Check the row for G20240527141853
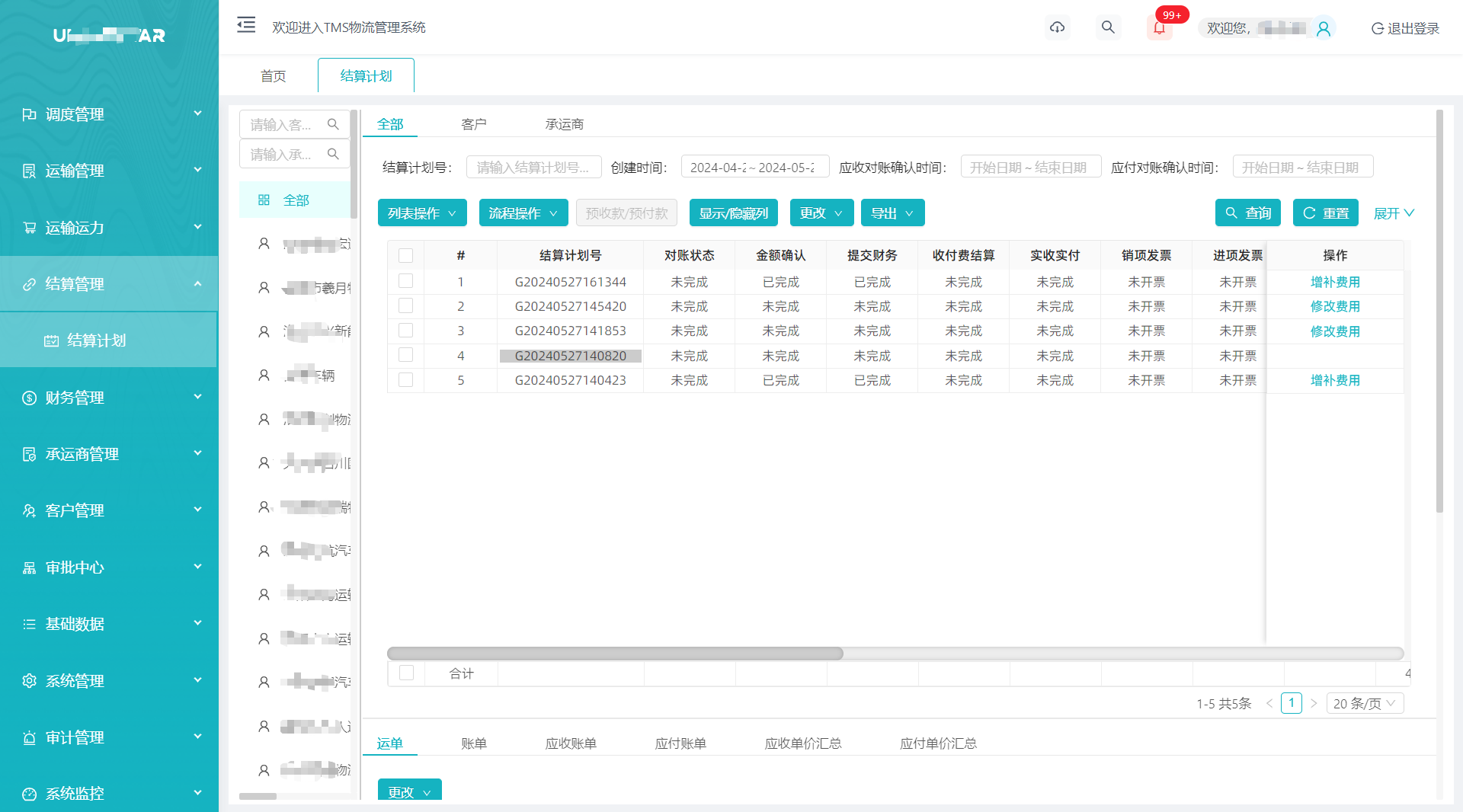The image size is (1463, 812). pos(405,330)
